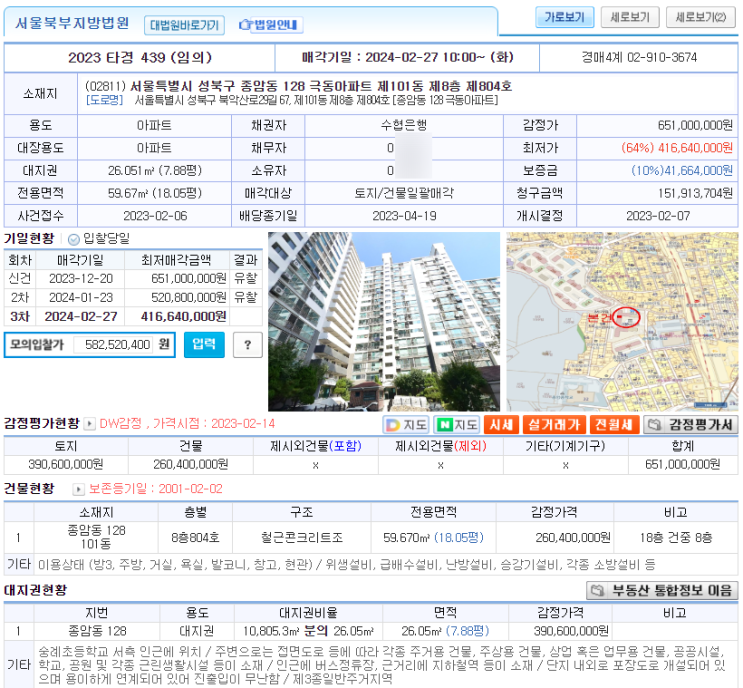Click 건물 appraisal 260,400,000원 cell

190,464
